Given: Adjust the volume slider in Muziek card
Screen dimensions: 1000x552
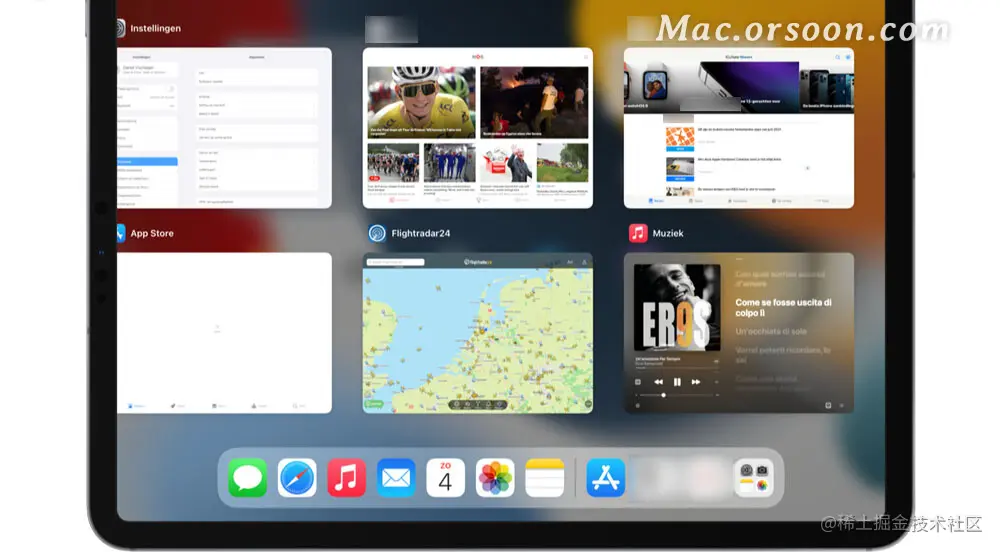Looking at the screenshot, I should tap(677, 395).
